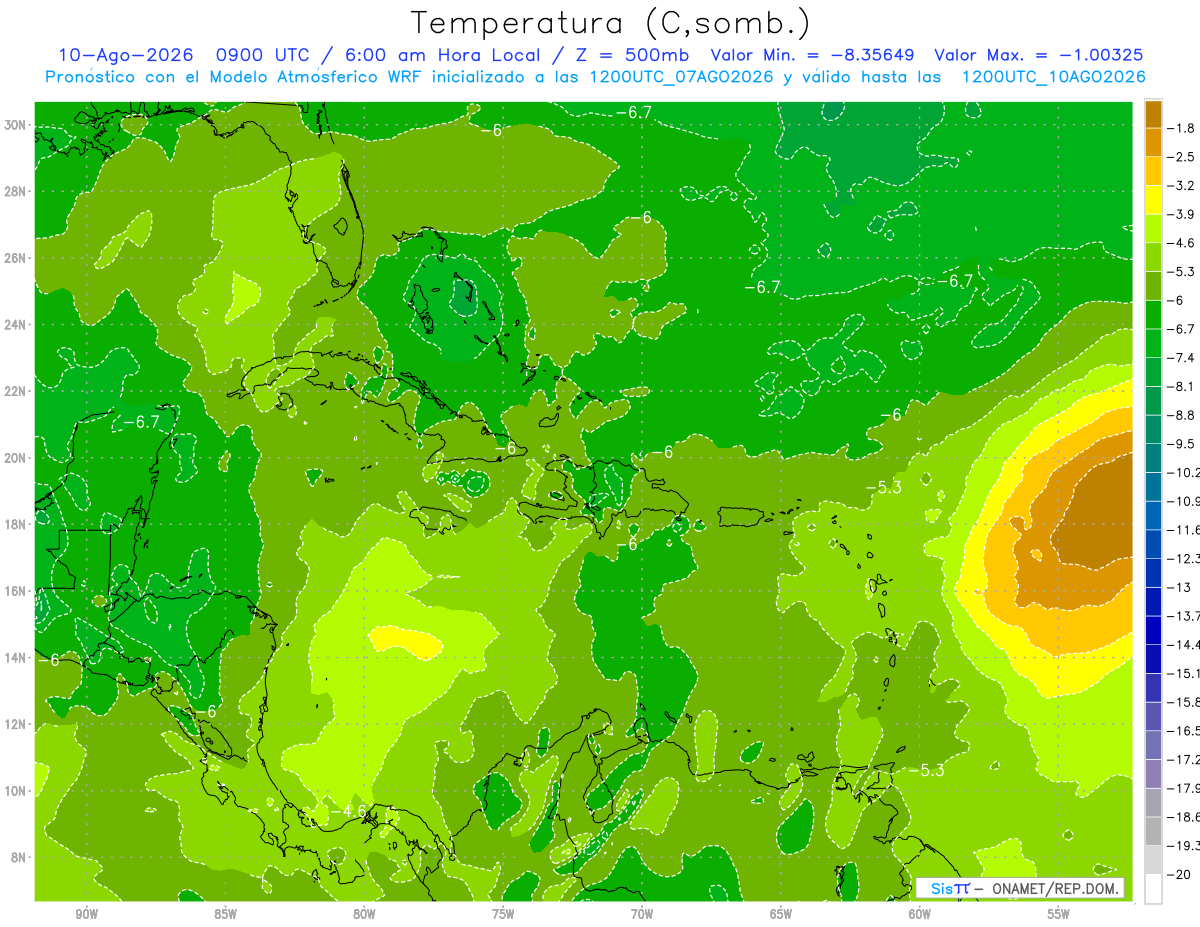Pick the purple swatch between -17.2 and -17.9
Viewport: 1200px width, 927px height.
pyautogui.click(x=1153, y=773)
